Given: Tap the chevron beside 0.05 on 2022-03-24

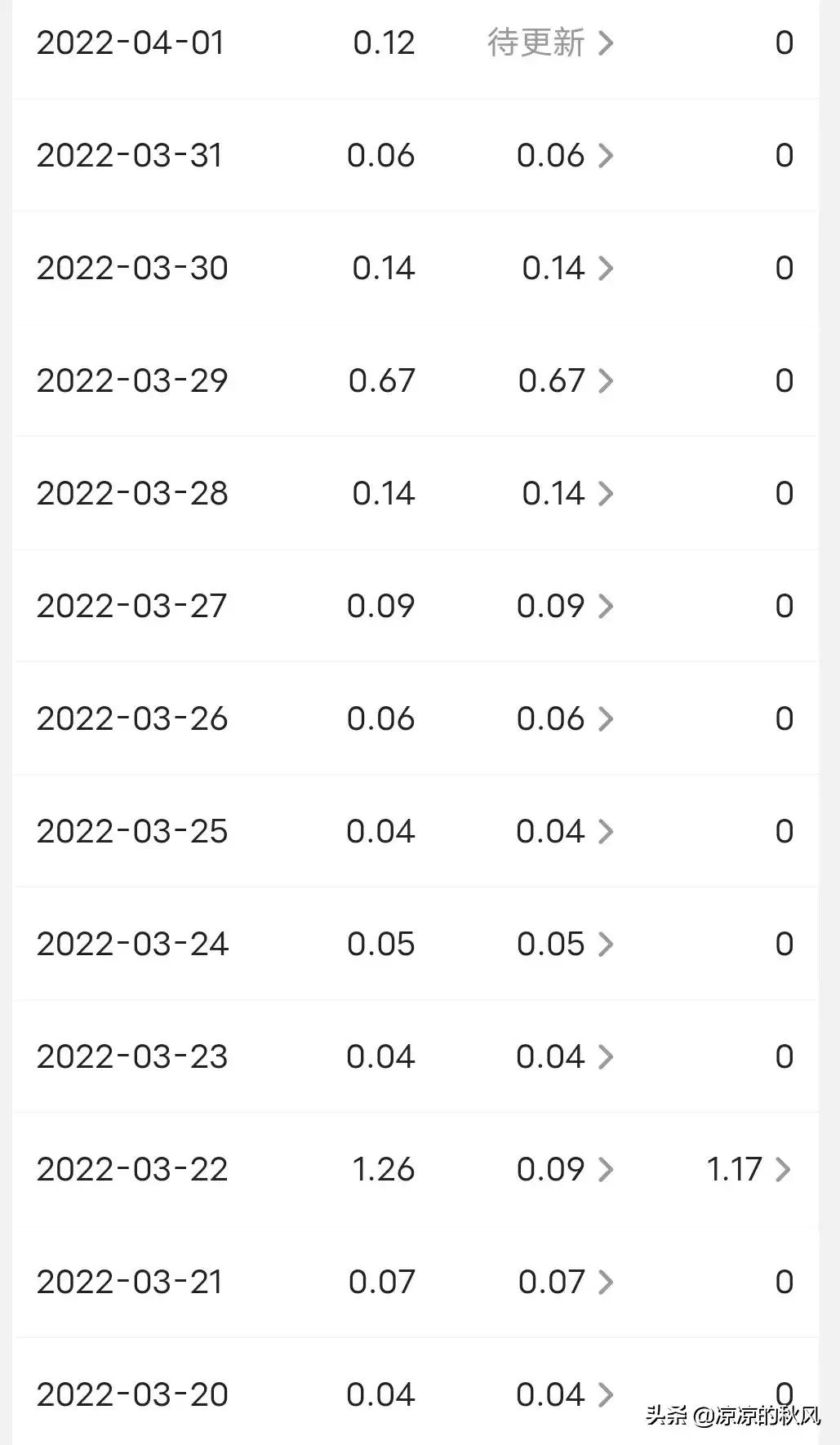Looking at the screenshot, I should [605, 945].
